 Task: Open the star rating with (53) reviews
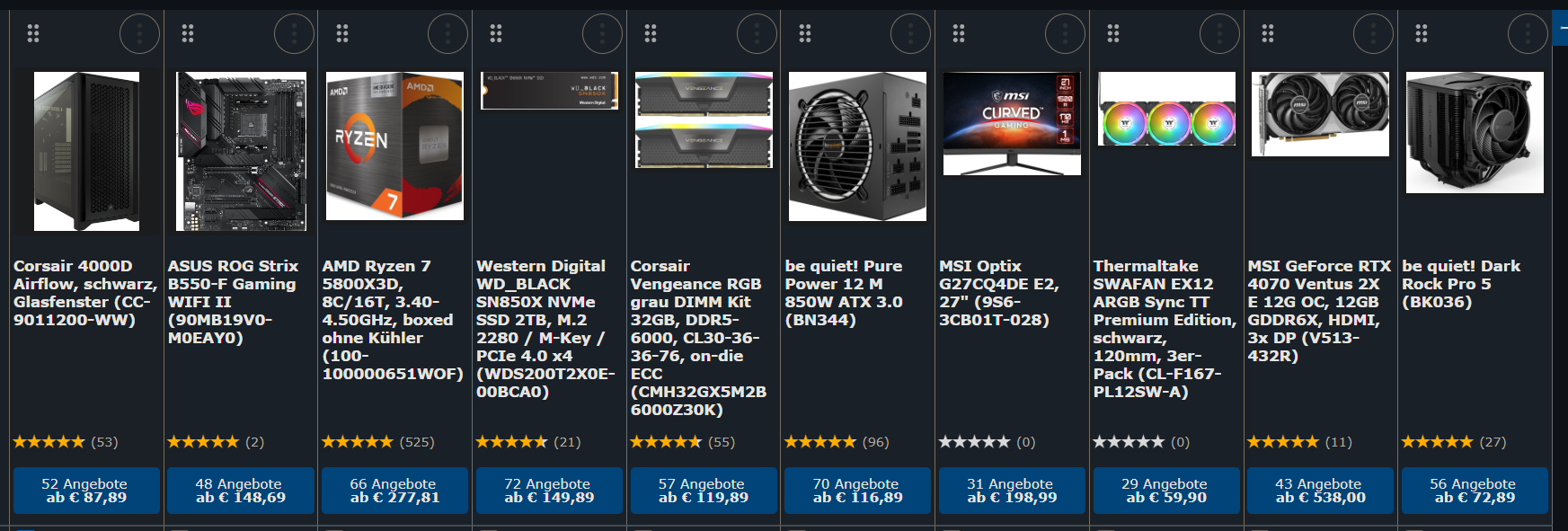66,442
